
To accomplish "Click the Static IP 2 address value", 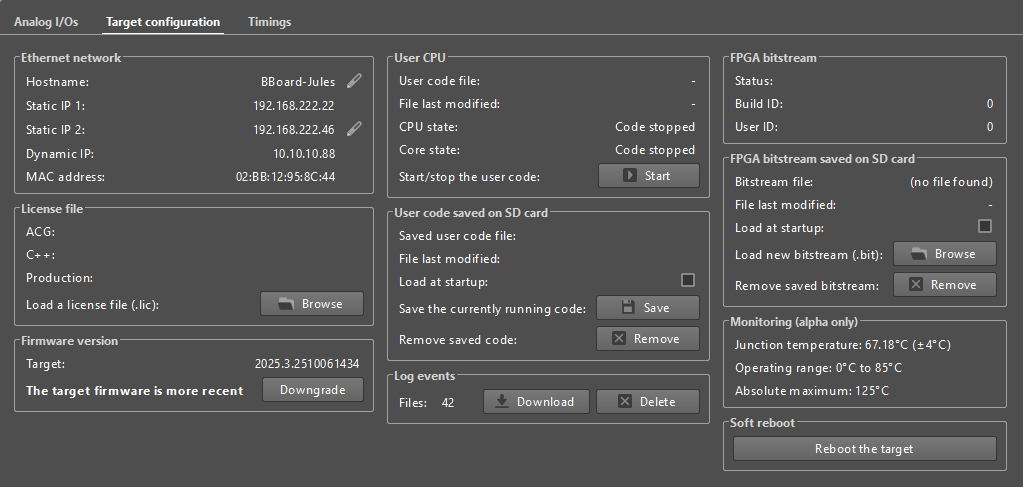I will tap(293, 129).
